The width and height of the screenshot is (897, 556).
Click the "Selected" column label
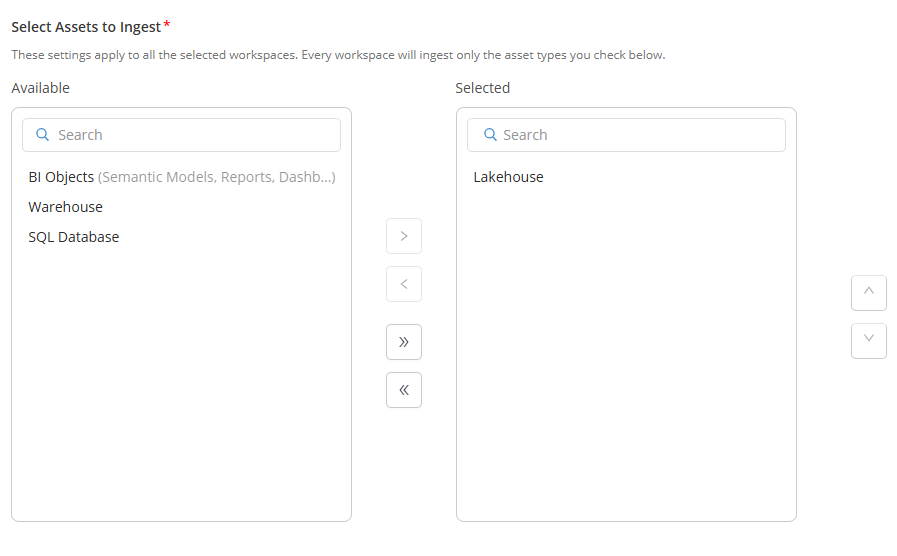[x=482, y=88]
